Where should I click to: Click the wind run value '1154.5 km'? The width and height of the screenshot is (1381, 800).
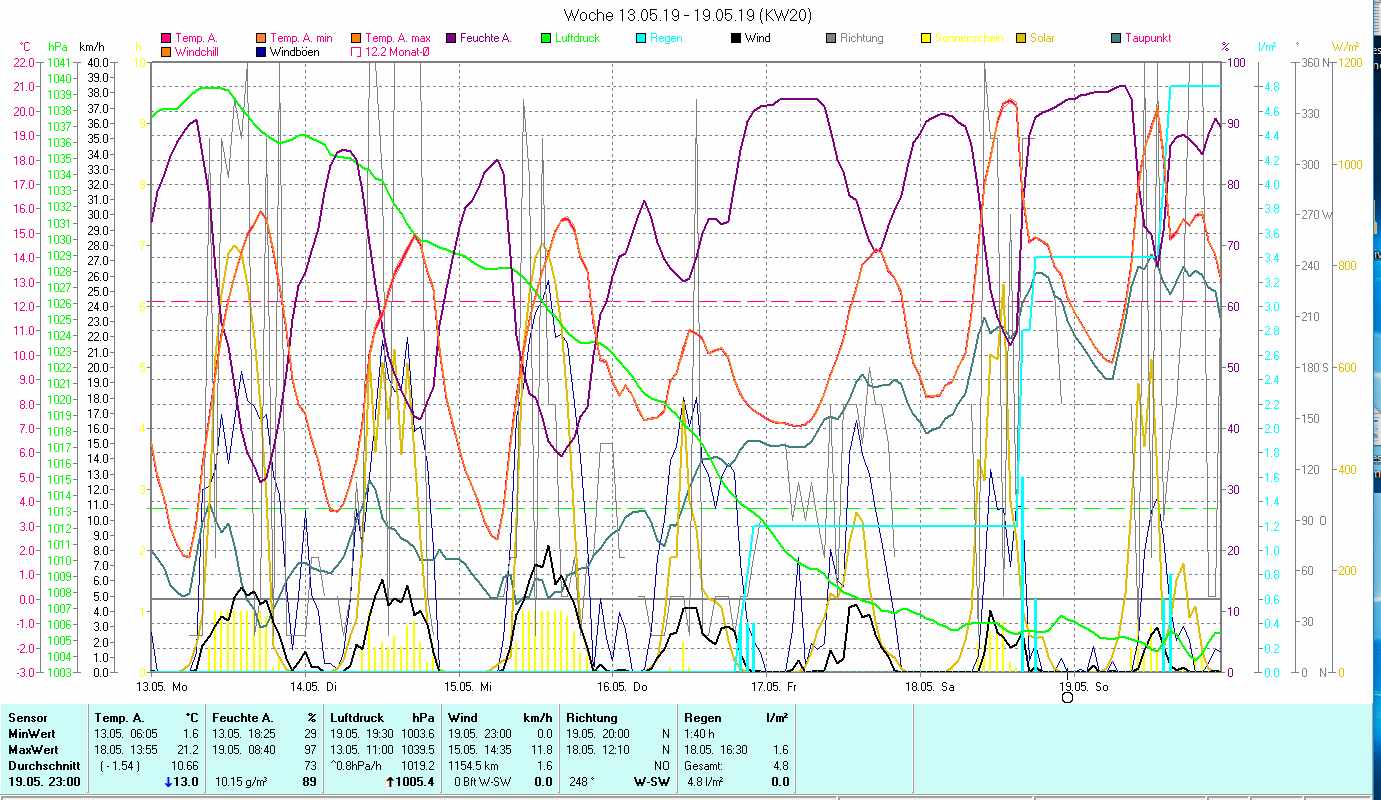(x=473, y=766)
